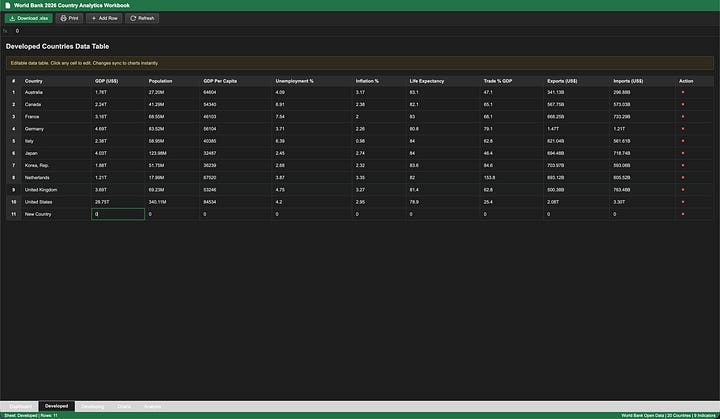Delete the Canada row

(x=683, y=104)
